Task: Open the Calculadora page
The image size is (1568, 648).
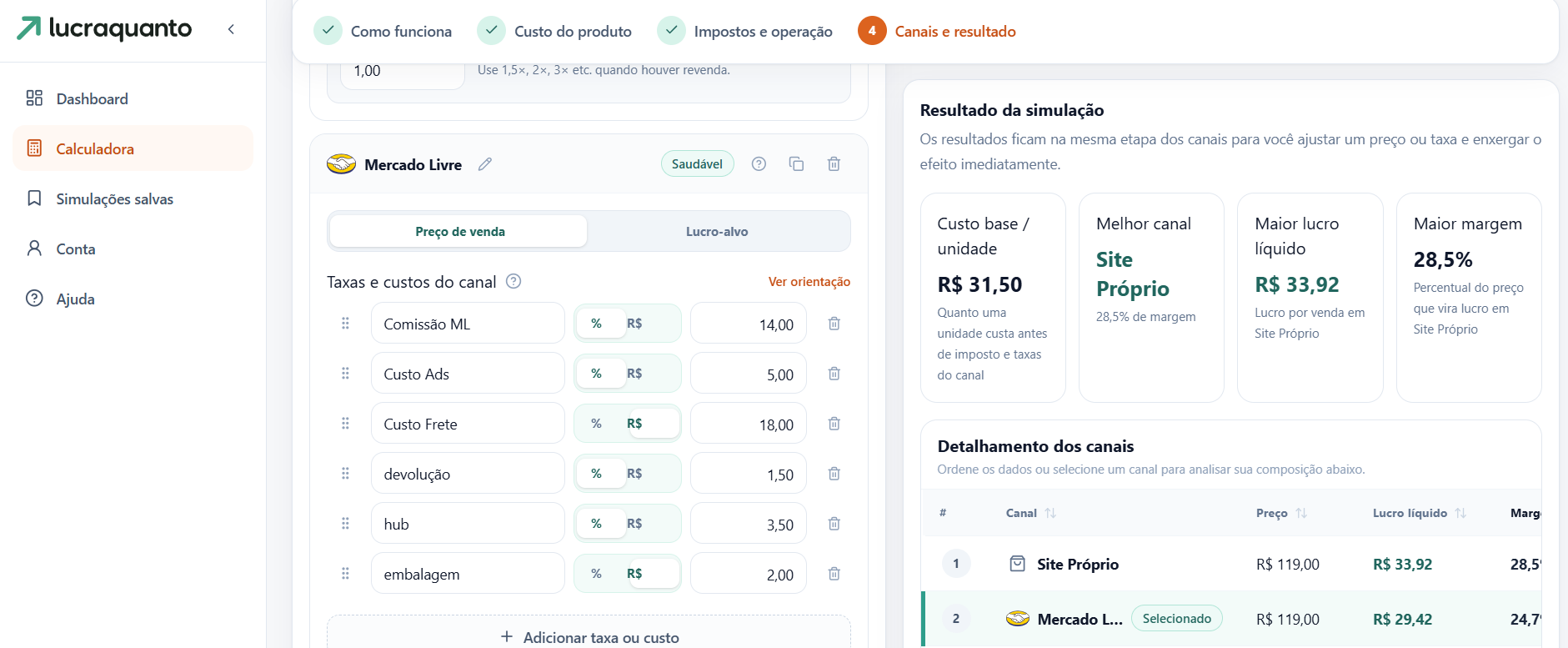Action: [133, 148]
